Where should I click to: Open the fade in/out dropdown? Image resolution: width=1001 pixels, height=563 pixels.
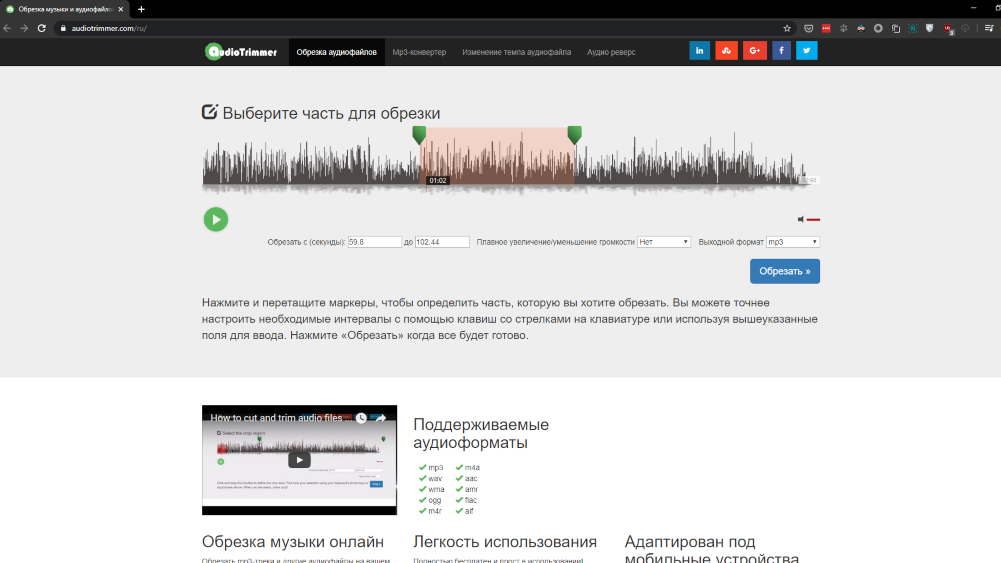tap(664, 242)
